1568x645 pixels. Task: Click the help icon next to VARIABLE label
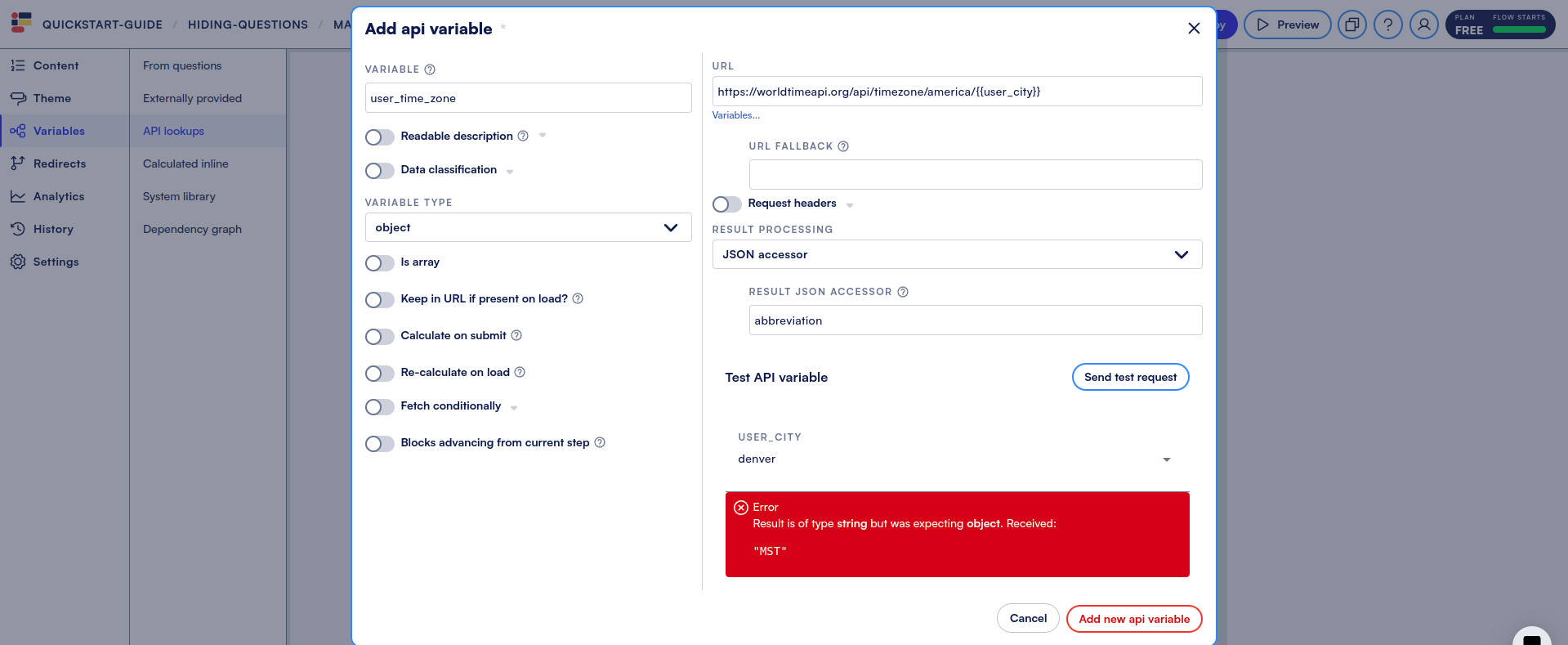[430, 69]
